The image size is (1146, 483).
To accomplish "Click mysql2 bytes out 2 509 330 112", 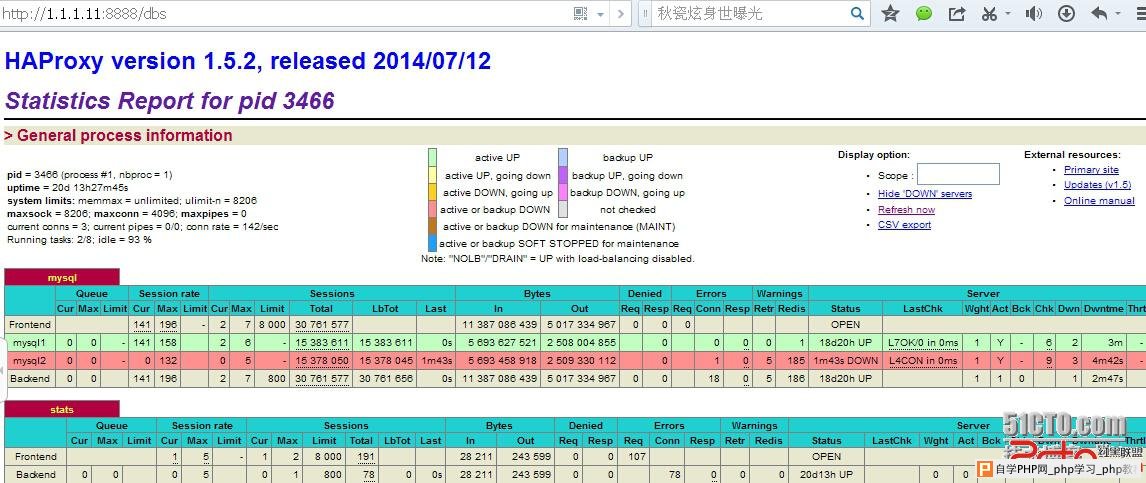I will [582, 360].
